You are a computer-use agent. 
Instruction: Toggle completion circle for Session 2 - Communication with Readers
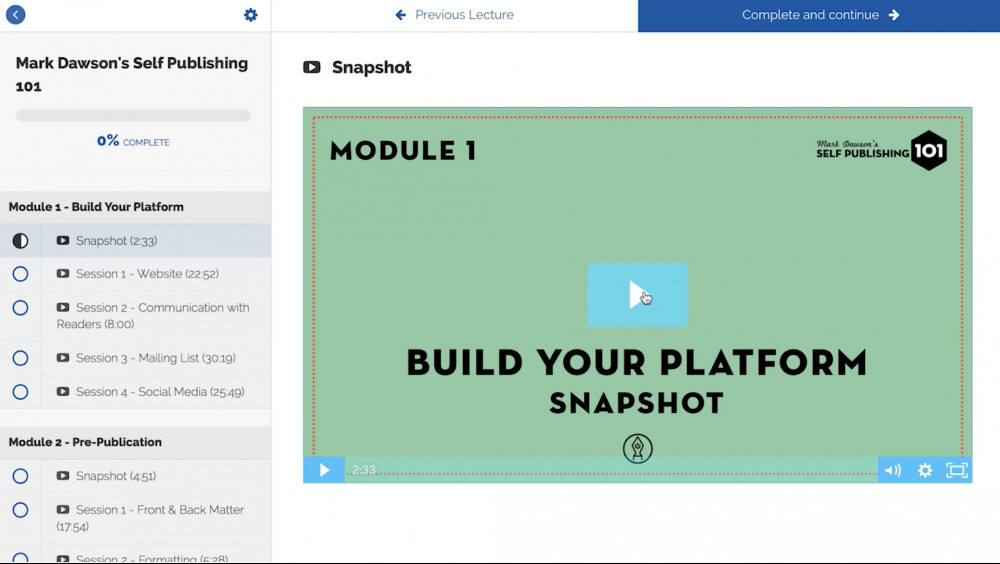[20, 308]
